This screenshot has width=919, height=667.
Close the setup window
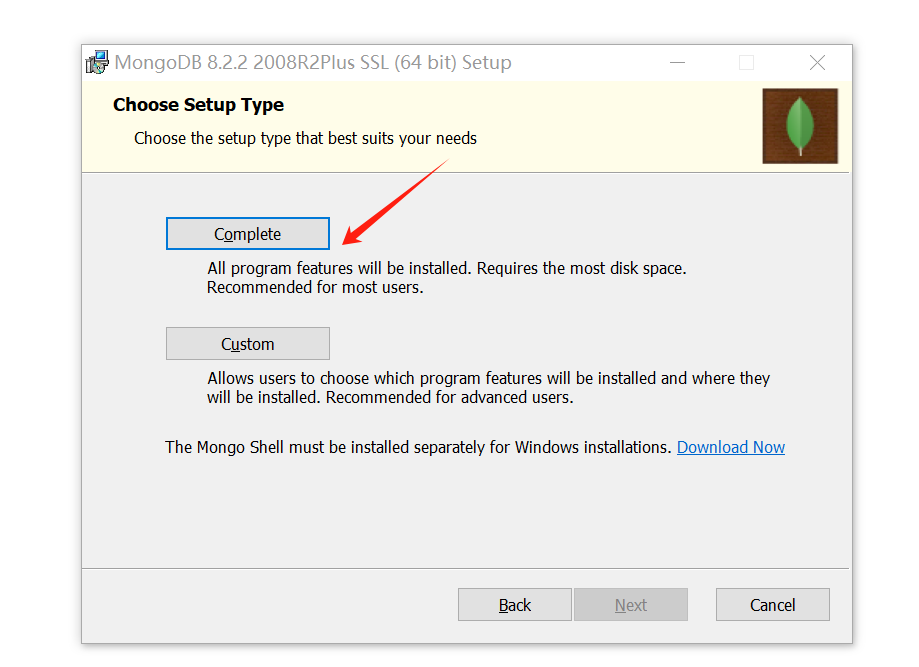[x=817, y=62]
